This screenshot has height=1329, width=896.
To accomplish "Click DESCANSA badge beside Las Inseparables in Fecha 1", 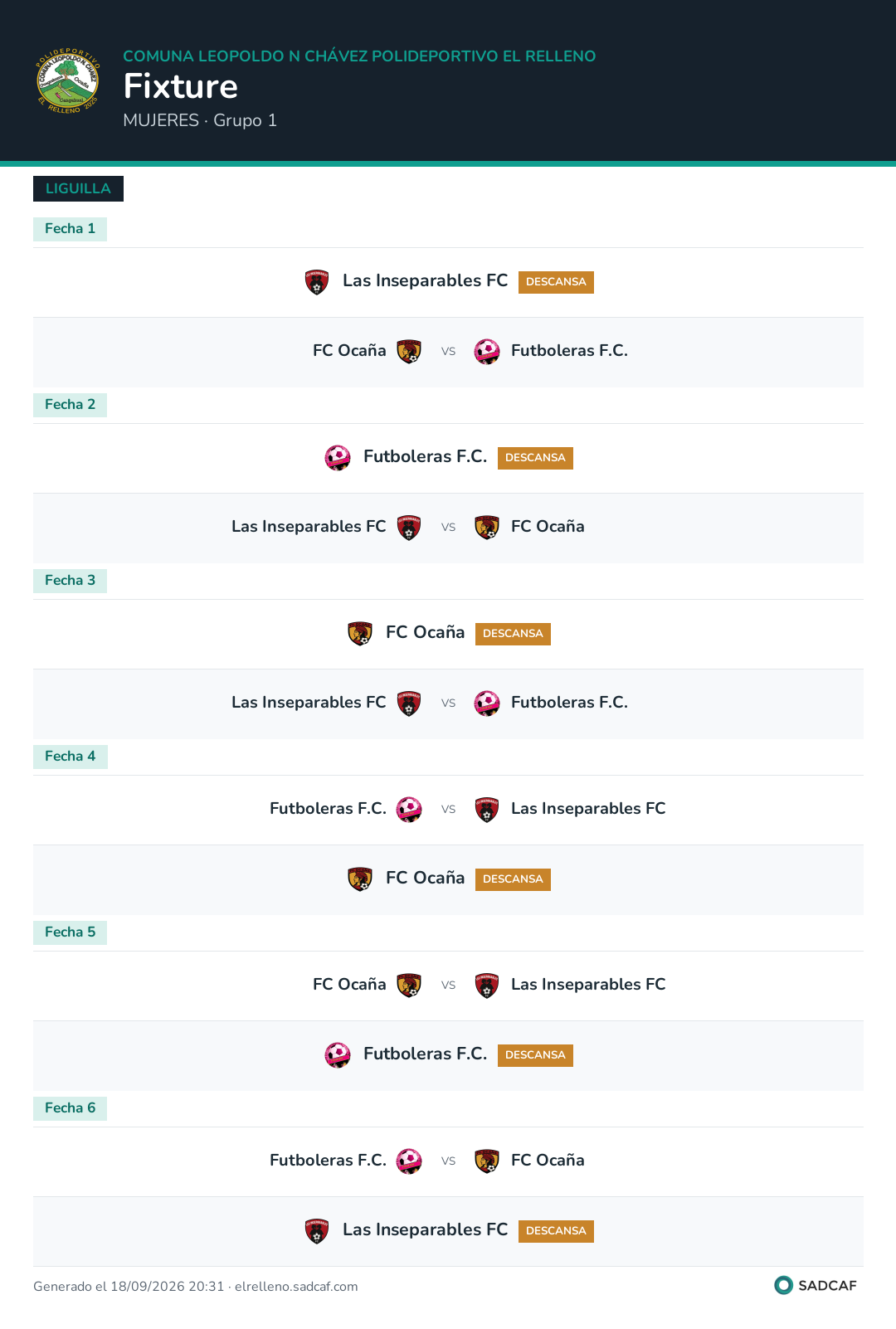I will [x=556, y=282].
